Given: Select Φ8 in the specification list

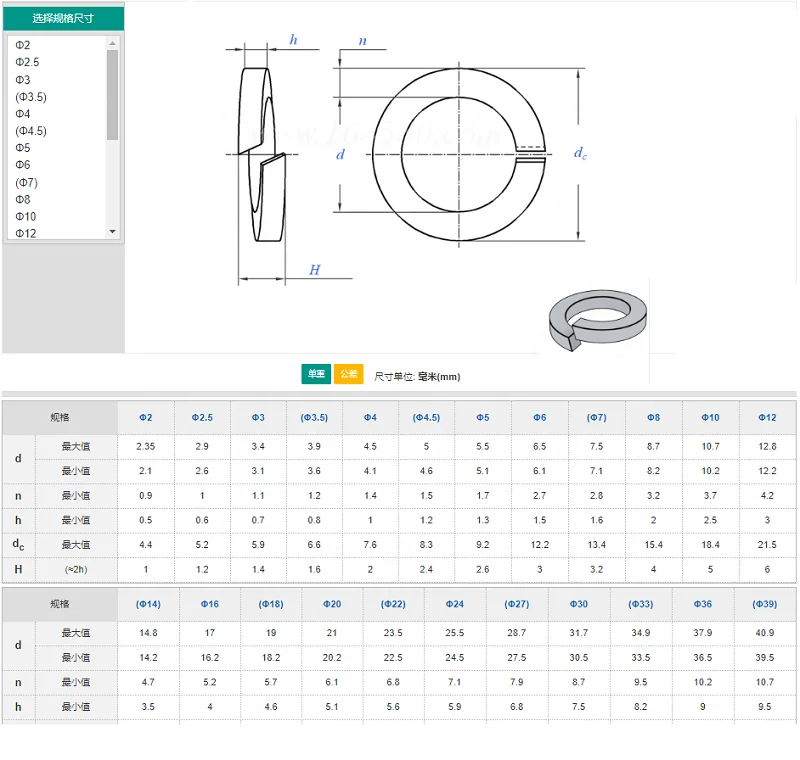Looking at the screenshot, I should click(x=21, y=199).
